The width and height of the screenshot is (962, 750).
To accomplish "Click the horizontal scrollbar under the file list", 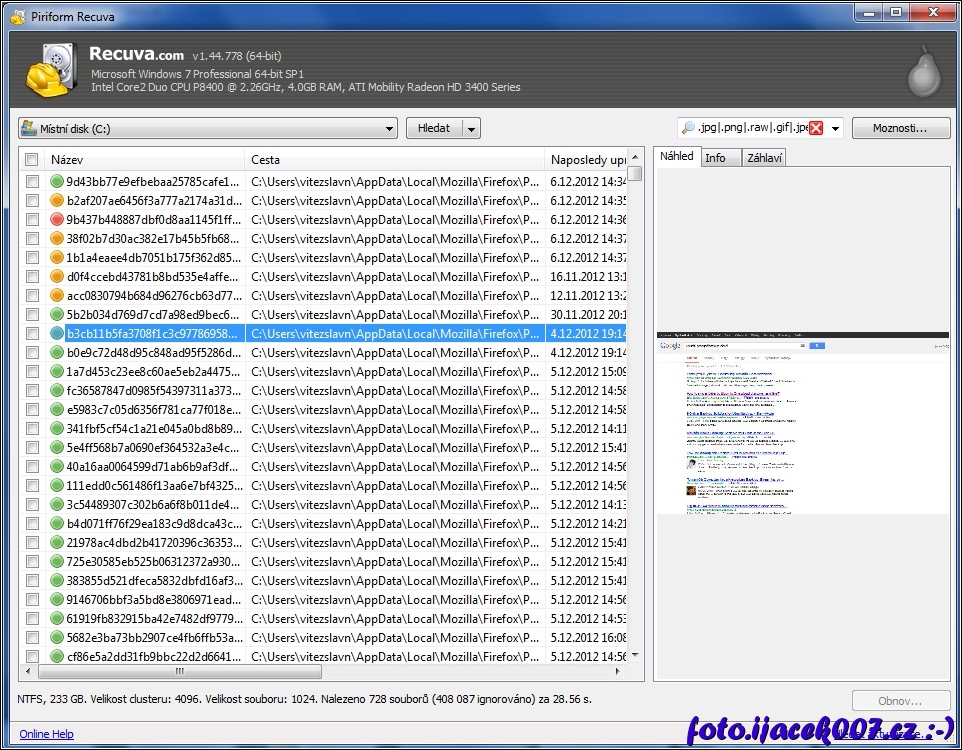I will coord(180,672).
